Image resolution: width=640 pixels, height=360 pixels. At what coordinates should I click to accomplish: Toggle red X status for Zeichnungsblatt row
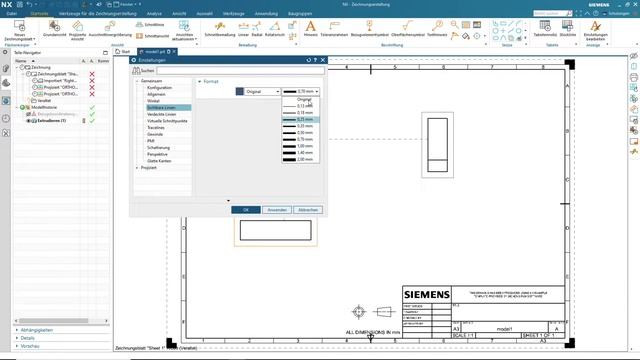(92, 74)
